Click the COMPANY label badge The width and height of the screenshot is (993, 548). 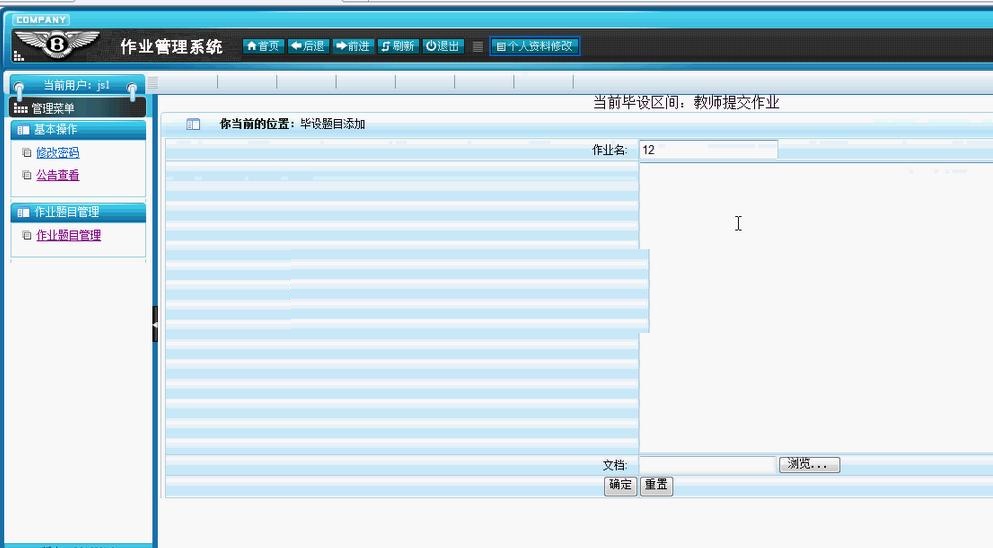pos(41,20)
